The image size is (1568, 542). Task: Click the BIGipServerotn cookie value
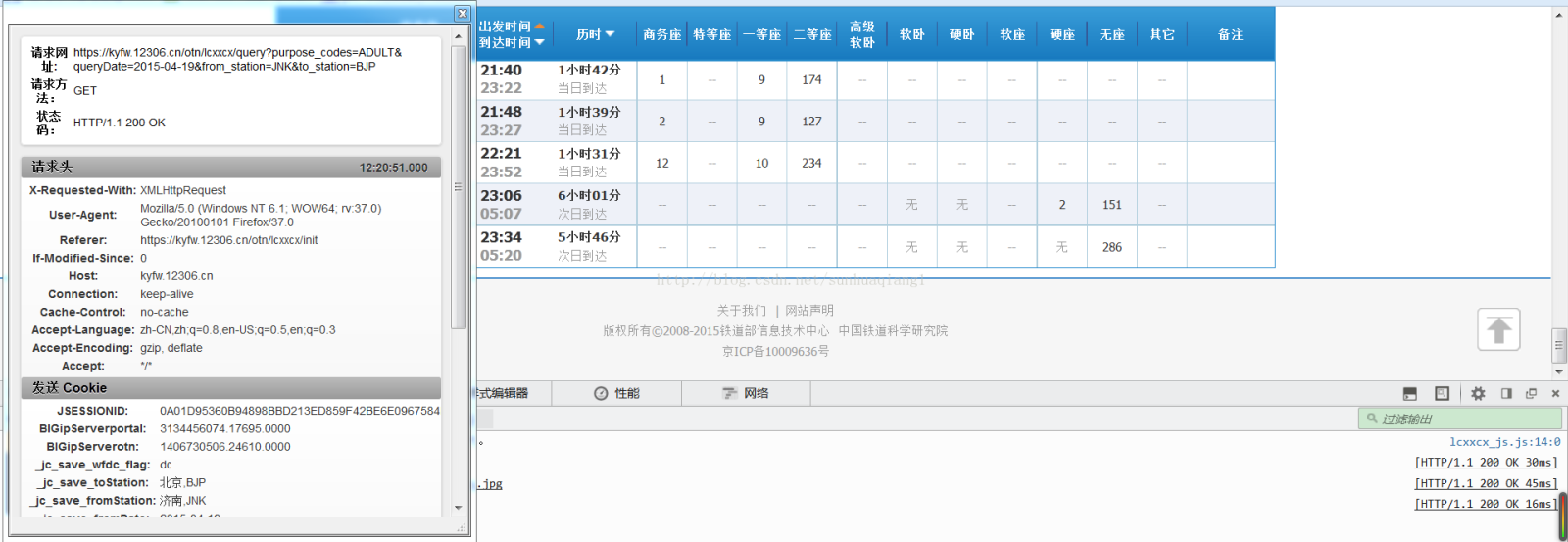click(225, 447)
